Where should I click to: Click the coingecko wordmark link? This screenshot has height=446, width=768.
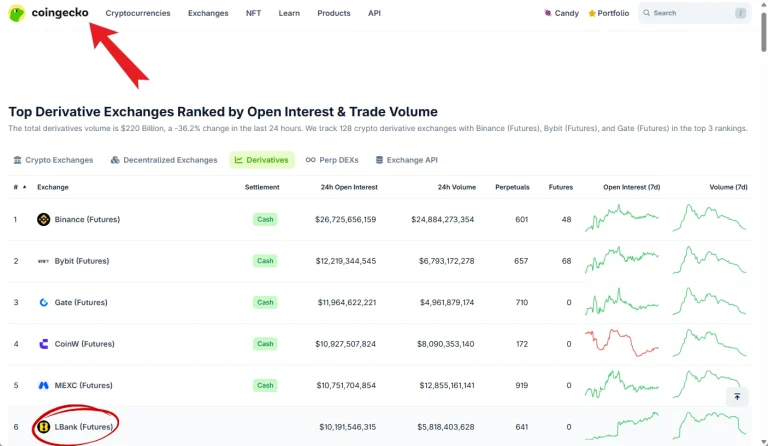[x=60, y=13]
